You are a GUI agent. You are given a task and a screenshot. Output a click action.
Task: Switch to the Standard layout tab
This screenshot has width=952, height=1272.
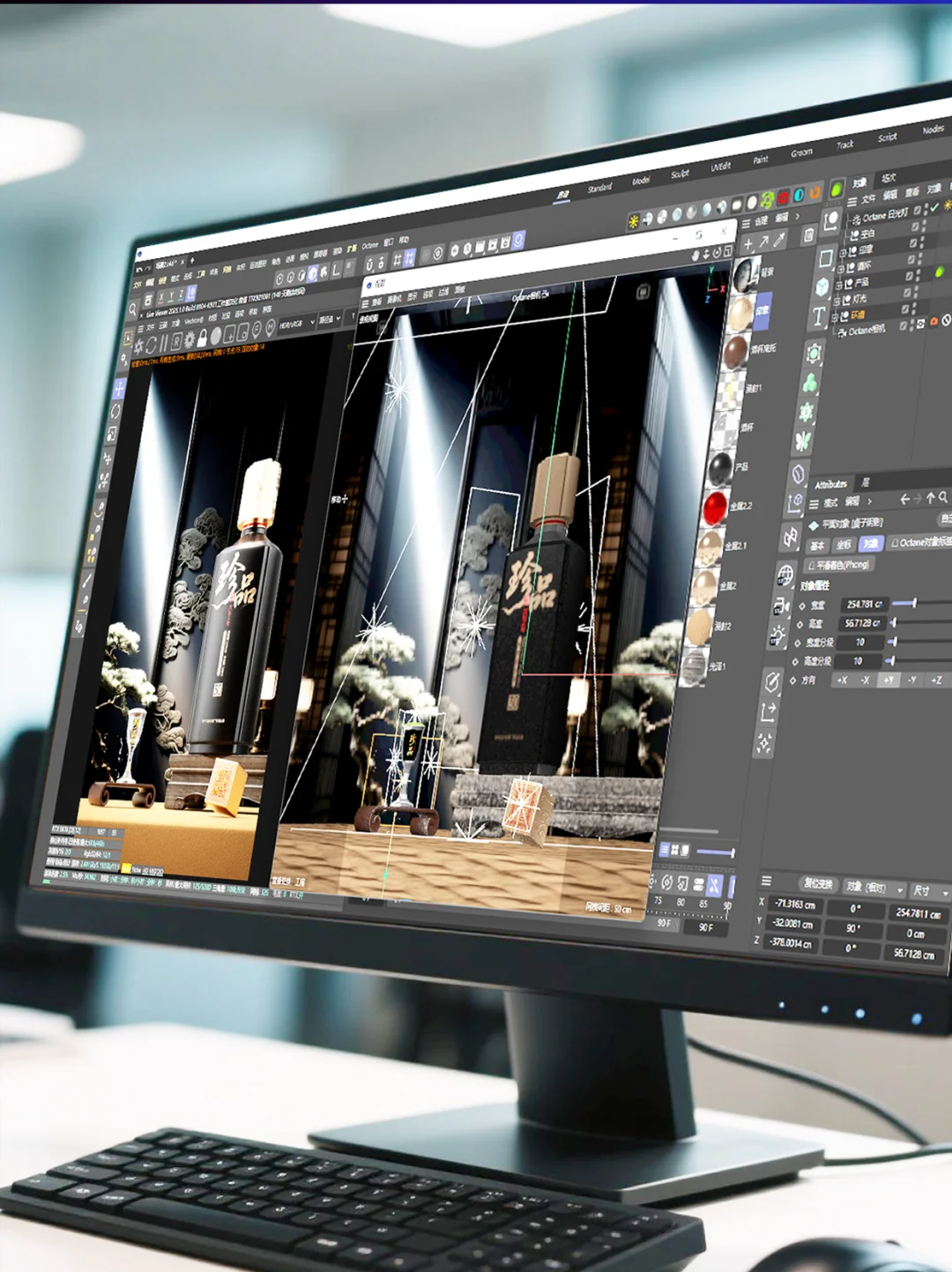599,187
